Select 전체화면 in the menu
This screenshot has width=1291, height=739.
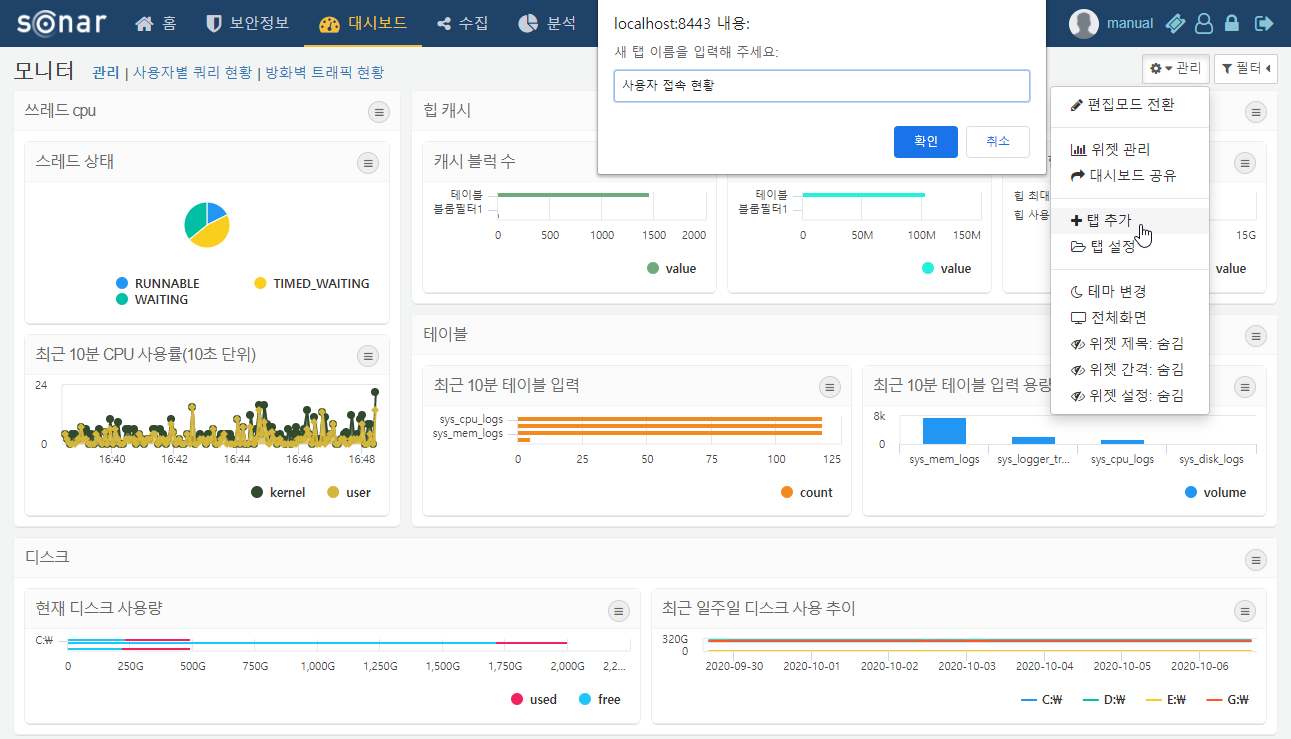[x=1130, y=317]
